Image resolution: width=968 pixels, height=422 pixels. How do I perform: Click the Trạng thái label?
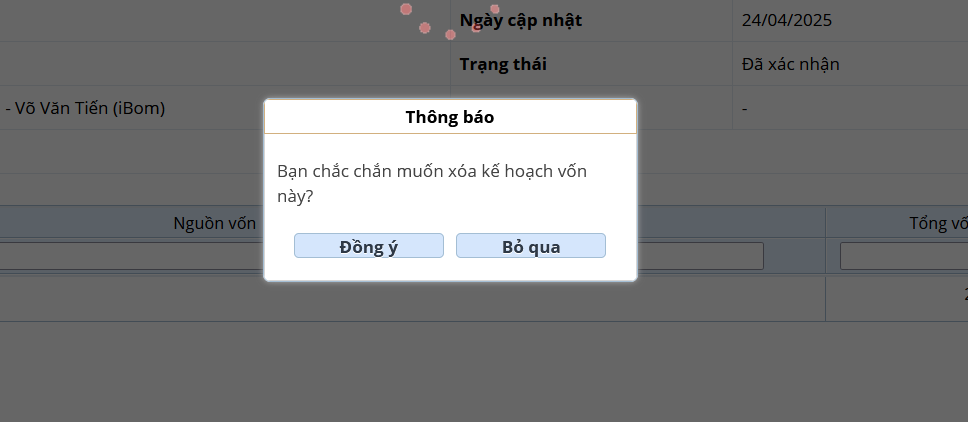click(503, 64)
